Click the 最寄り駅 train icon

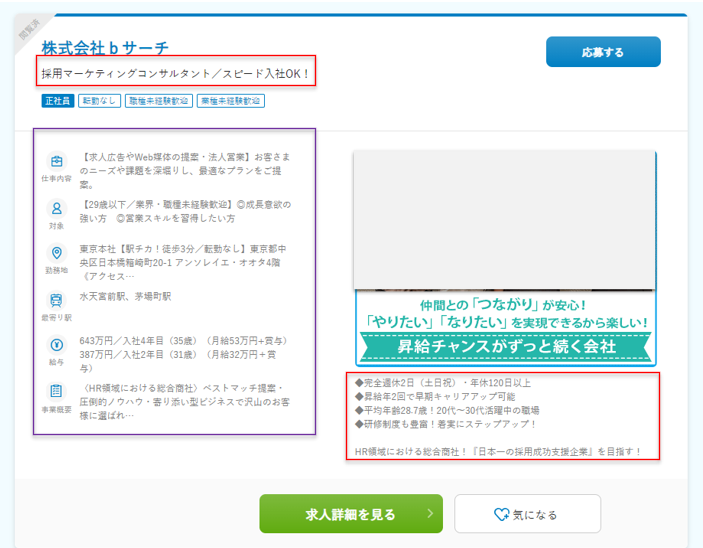57,299
